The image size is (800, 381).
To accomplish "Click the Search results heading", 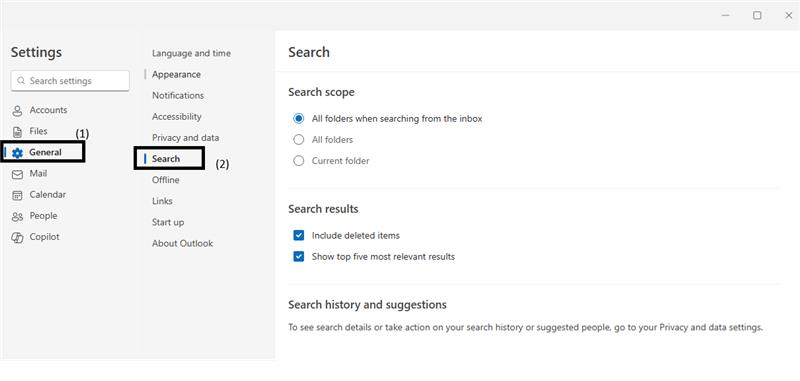I will [x=323, y=209].
